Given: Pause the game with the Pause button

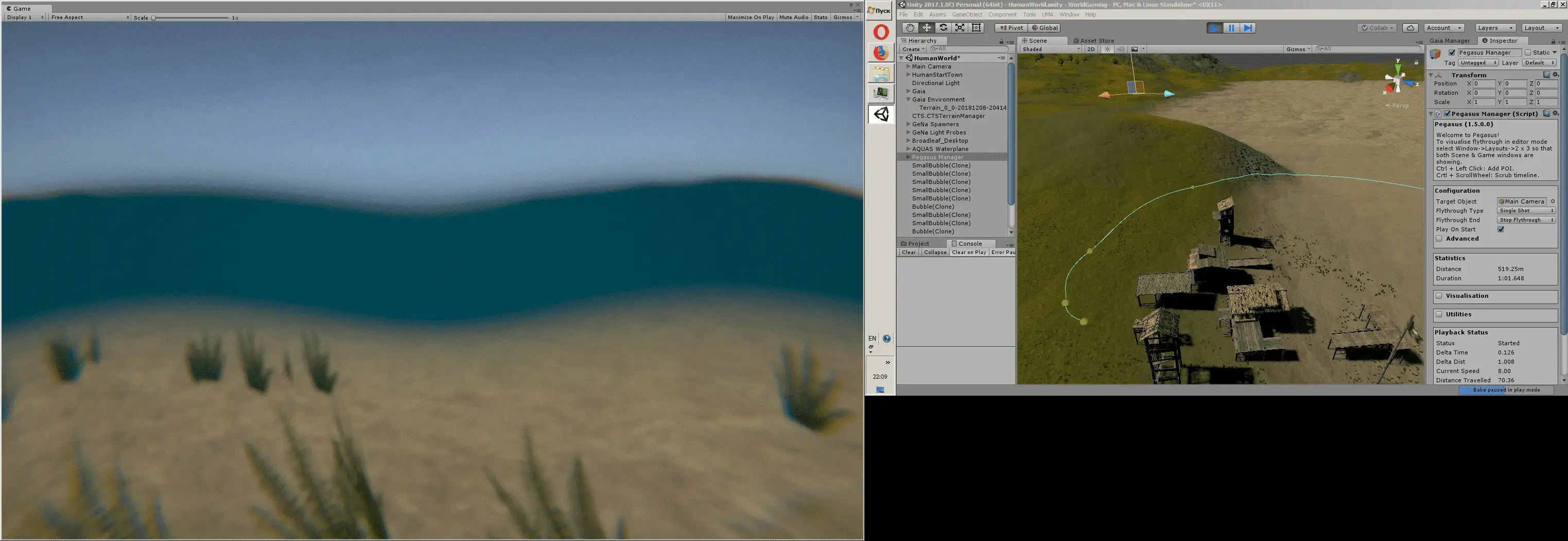Looking at the screenshot, I should tap(1231, 28).
